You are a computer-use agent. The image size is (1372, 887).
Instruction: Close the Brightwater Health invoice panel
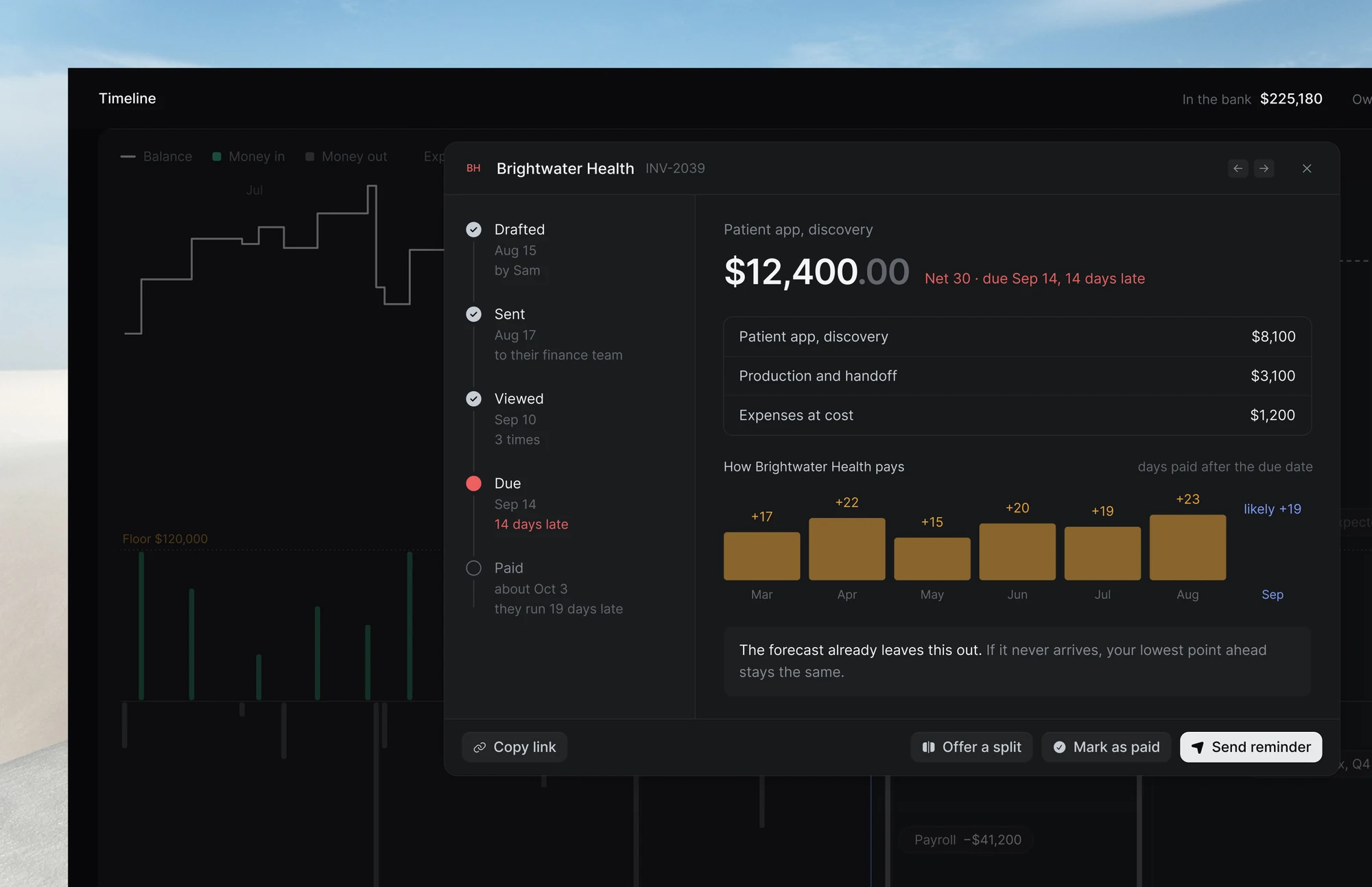1307,168
